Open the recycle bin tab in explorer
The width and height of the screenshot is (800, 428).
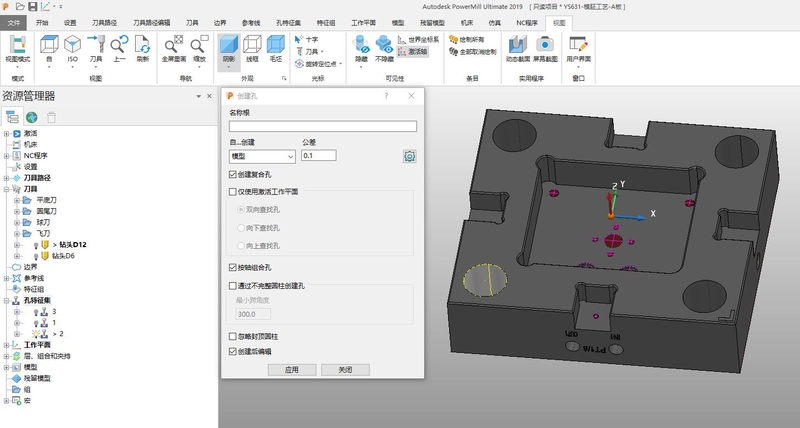[x=51, y=117]
